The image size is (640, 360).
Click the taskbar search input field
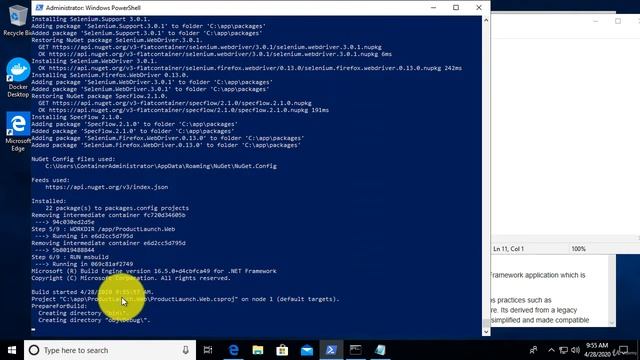point(110,350)
